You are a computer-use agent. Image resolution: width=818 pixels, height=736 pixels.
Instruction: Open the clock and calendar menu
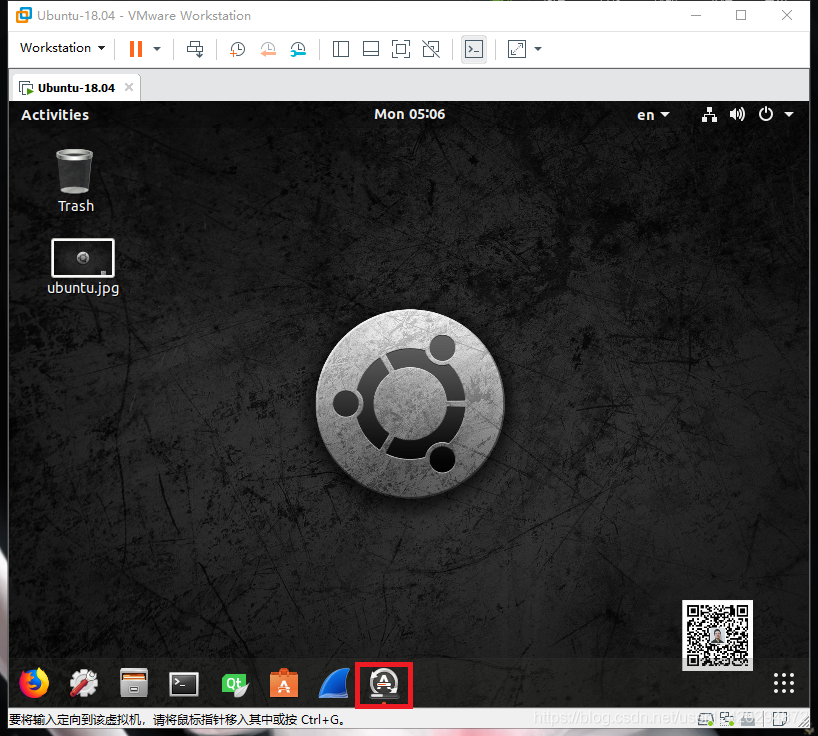pos(410,114)
